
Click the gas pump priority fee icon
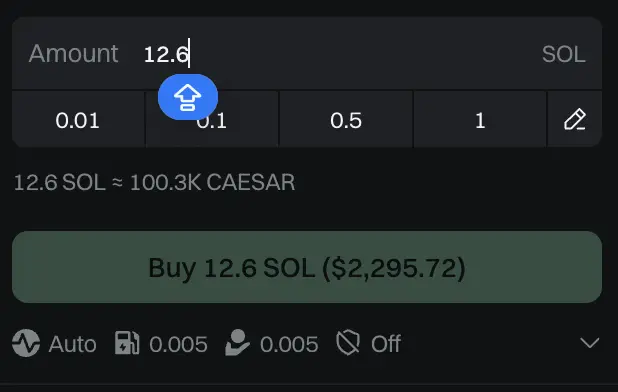[127, 343]
